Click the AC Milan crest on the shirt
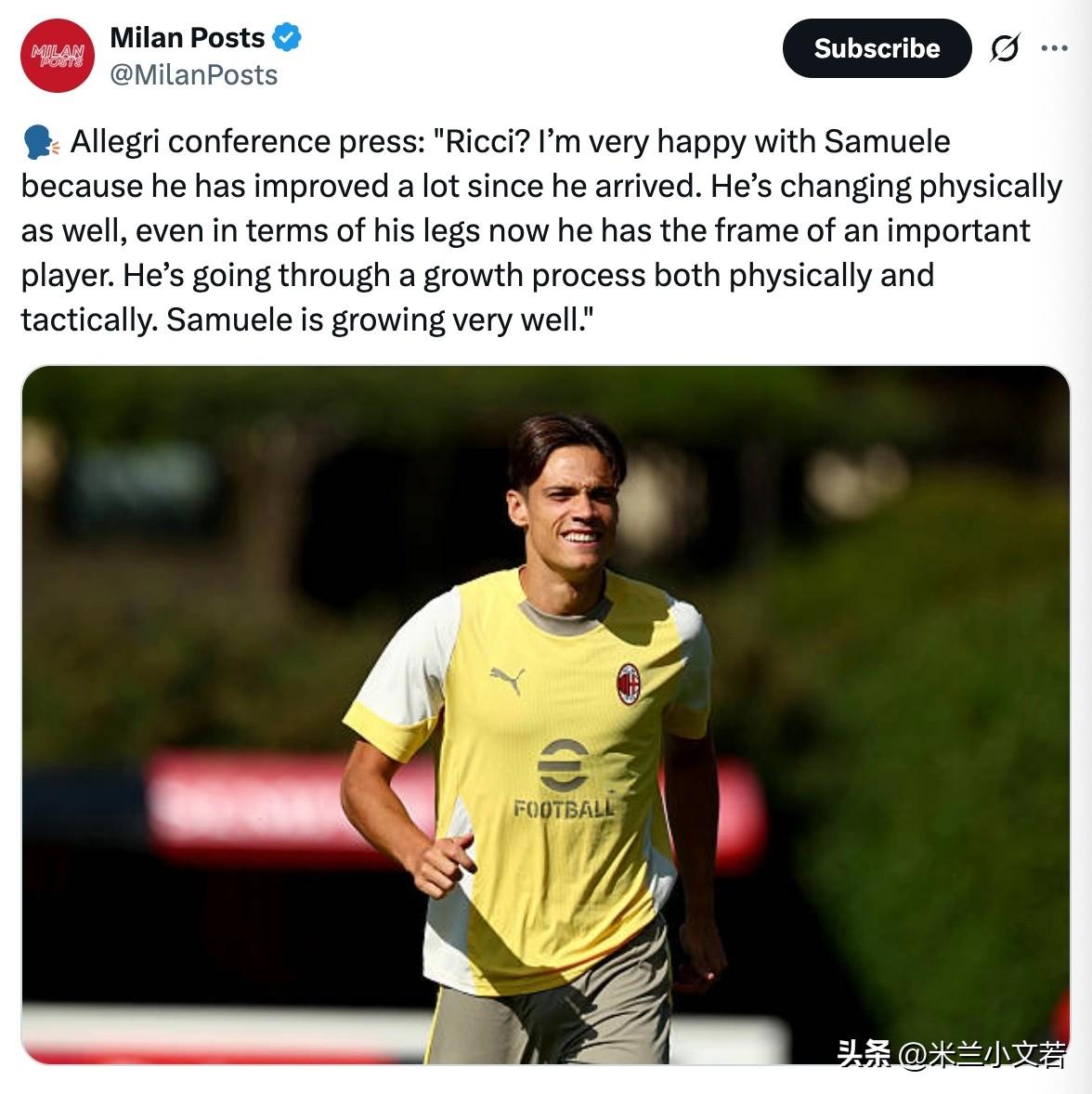The image size is (1092, 1094). pyautogui.click(x=628, y=683)
